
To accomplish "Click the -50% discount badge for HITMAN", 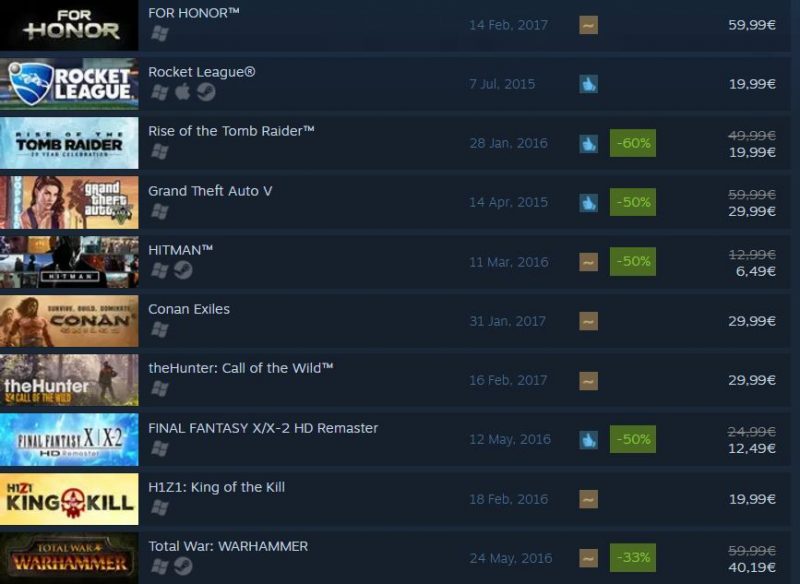I will [633, 262].
